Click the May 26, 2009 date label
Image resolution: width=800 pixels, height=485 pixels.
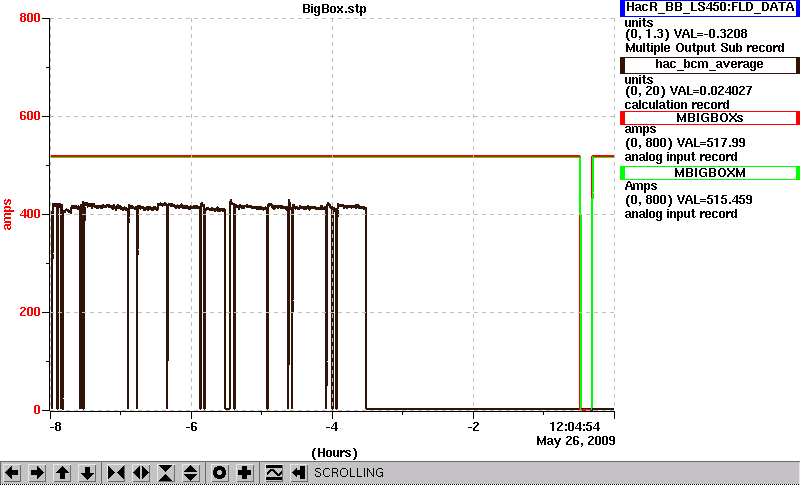tap(576, 441)
